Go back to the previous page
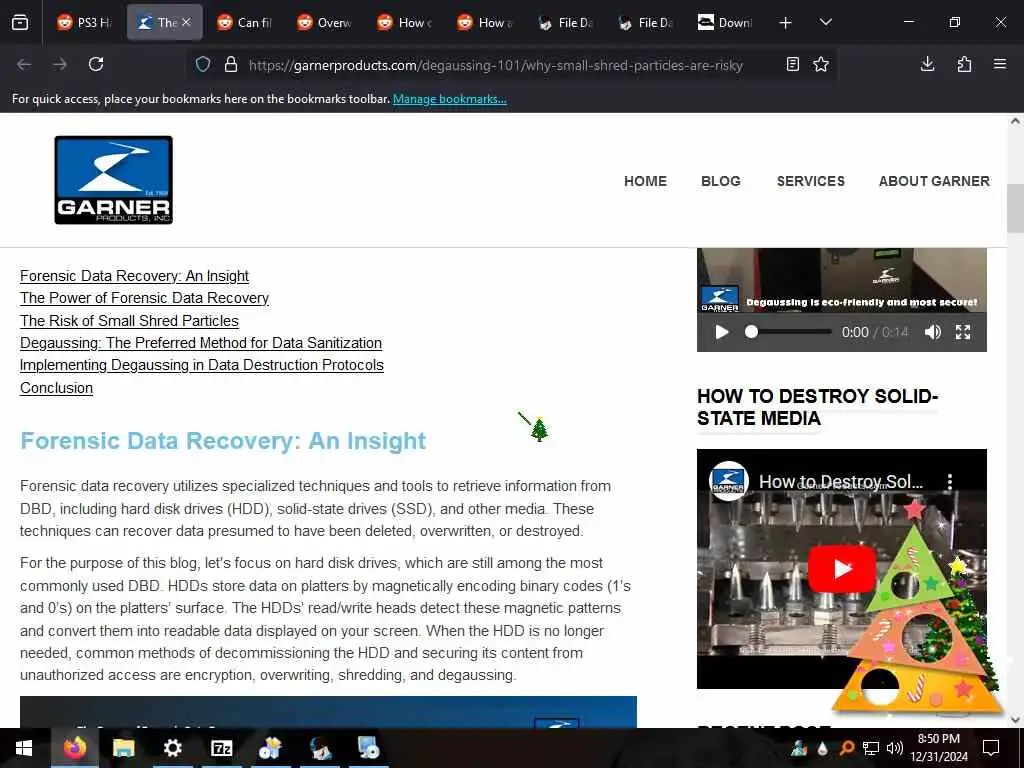1024x768 pixels. coord(24,65)
